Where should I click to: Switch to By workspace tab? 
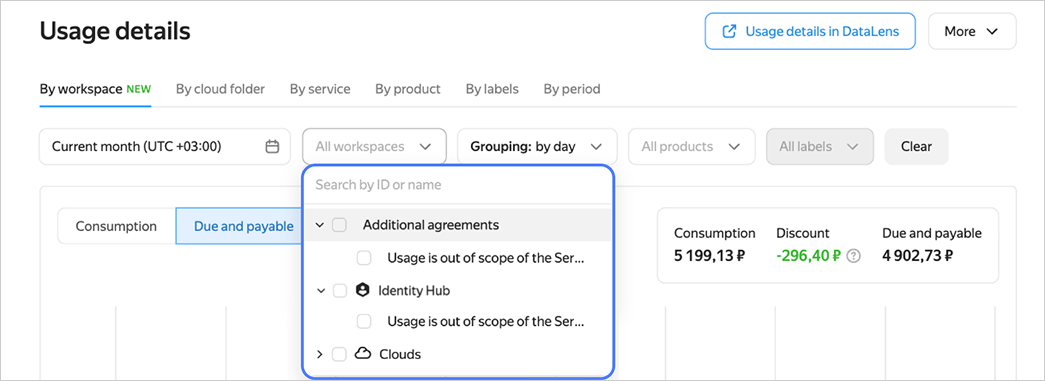tap(95, 89)
